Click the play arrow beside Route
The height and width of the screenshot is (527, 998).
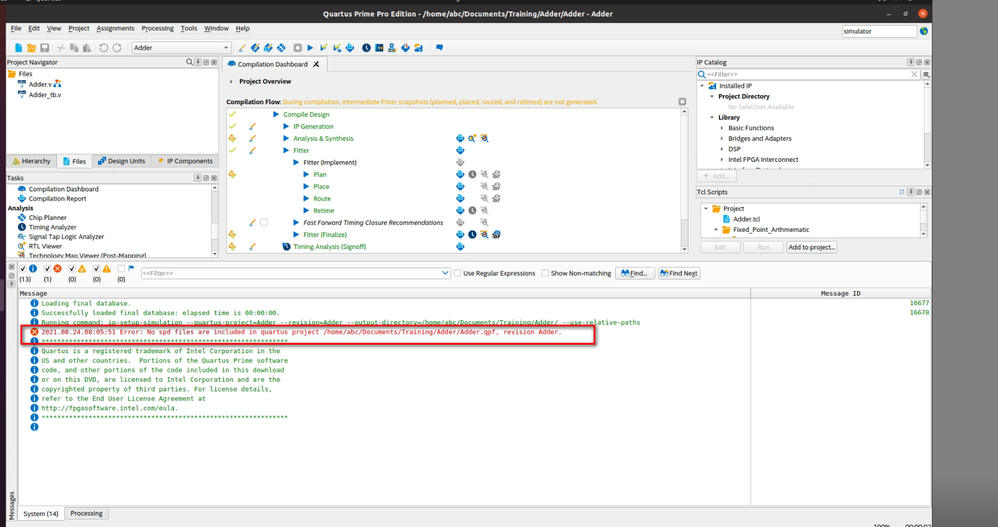pyautogui.click(x=306, y=199)
